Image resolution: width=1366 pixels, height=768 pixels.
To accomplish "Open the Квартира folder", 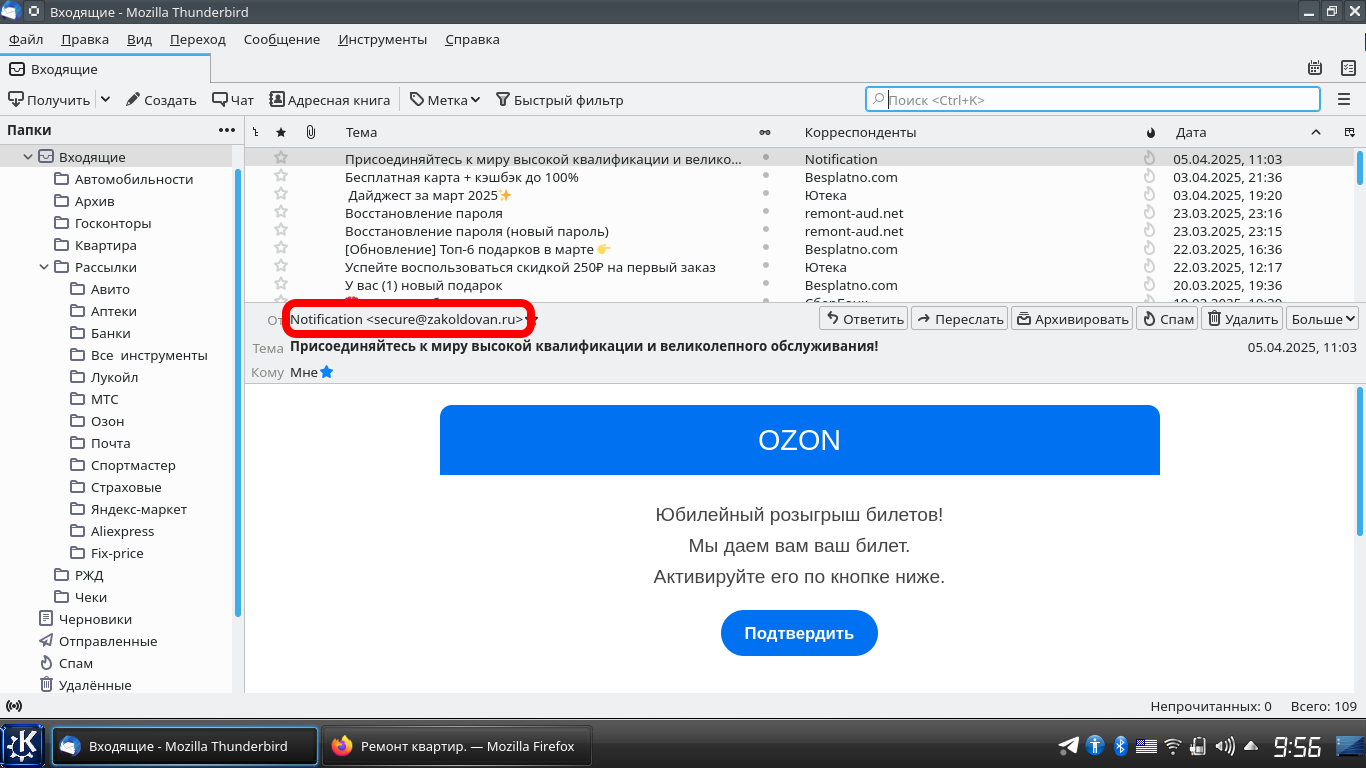I will [106, 245].
